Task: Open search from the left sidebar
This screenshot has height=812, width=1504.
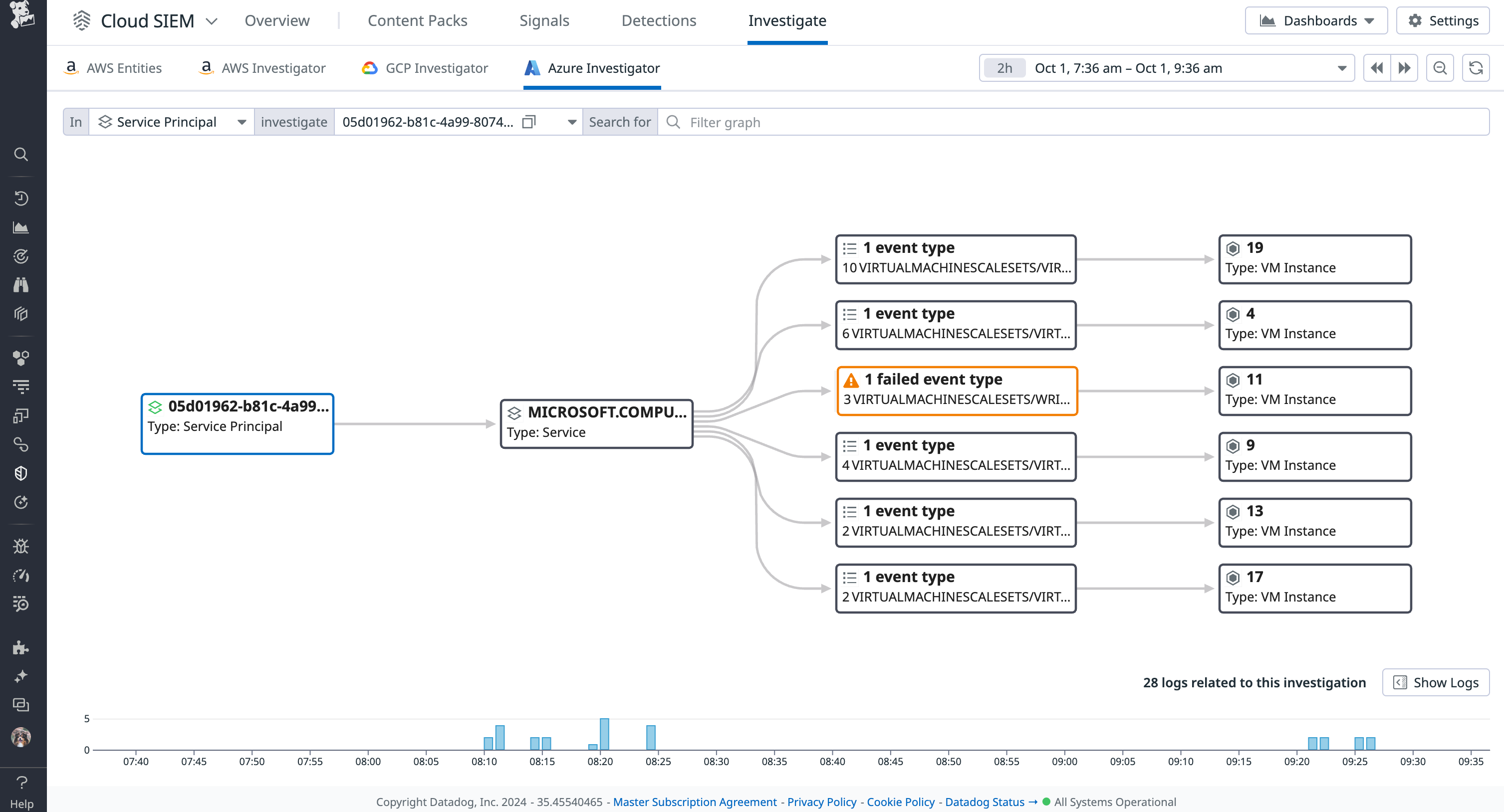Action: (x=21, y=154)
